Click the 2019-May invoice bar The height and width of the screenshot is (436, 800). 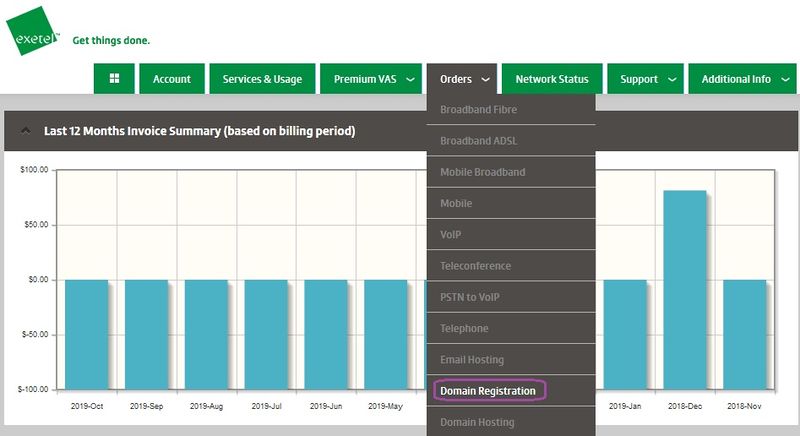tap(386, 335)
